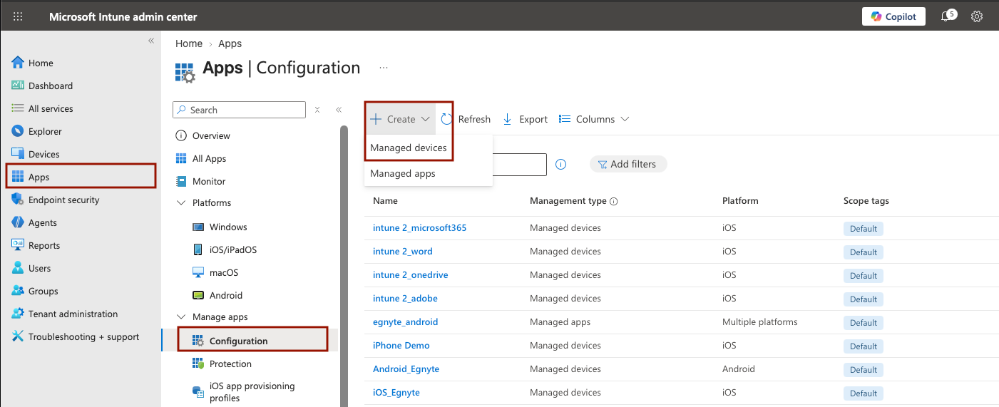The height and width of the screenshot is (407, 999).
Task: Click the Export download icon
Action: click(x=508, y=119)
